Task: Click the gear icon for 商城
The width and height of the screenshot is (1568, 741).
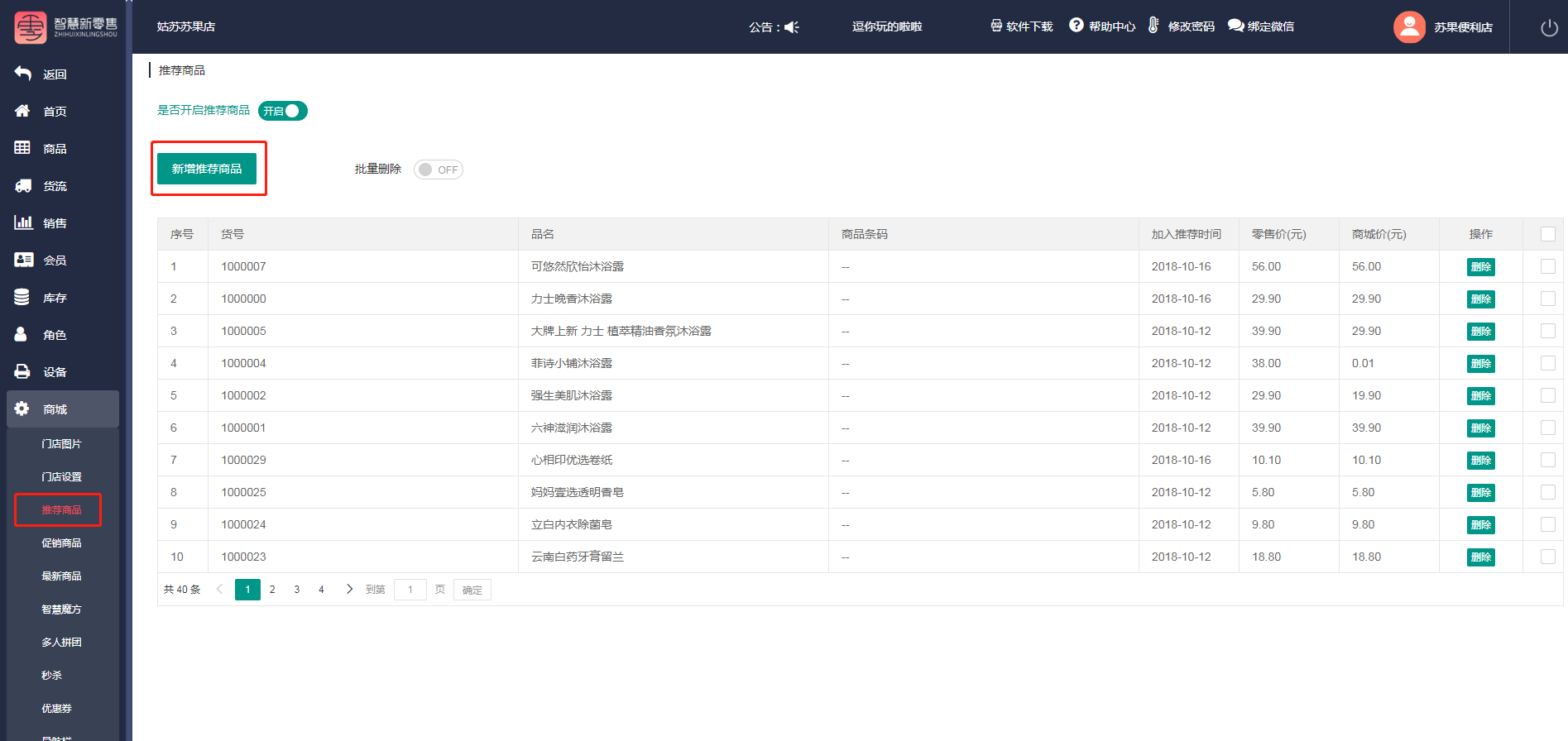Action: pos(22,409)
